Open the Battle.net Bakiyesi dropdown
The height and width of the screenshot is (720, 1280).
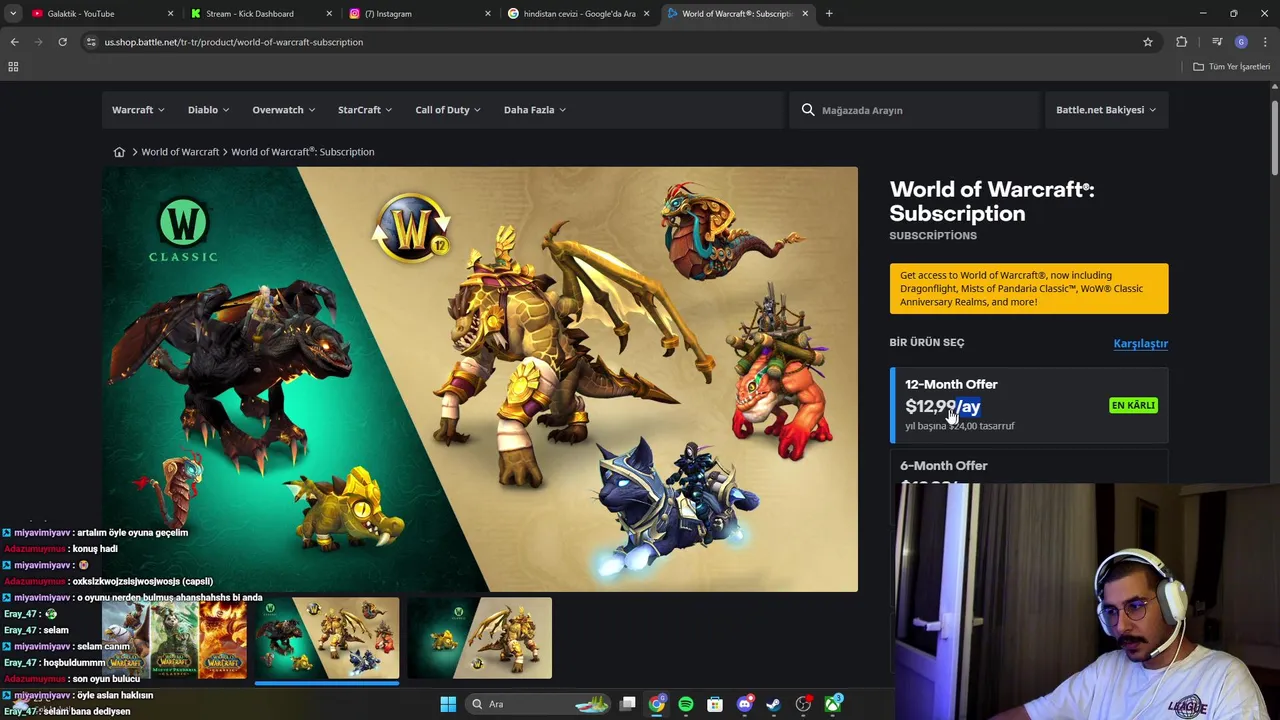[x=1106, y=110]
